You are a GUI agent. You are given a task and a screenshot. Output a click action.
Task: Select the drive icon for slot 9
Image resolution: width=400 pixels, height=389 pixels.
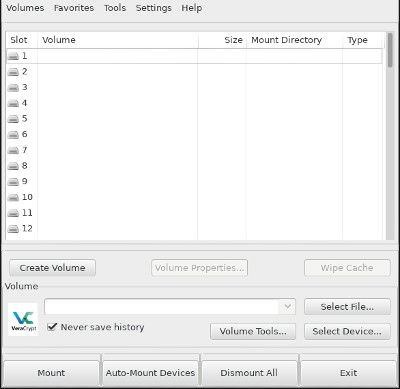click(x=13, y=181)
